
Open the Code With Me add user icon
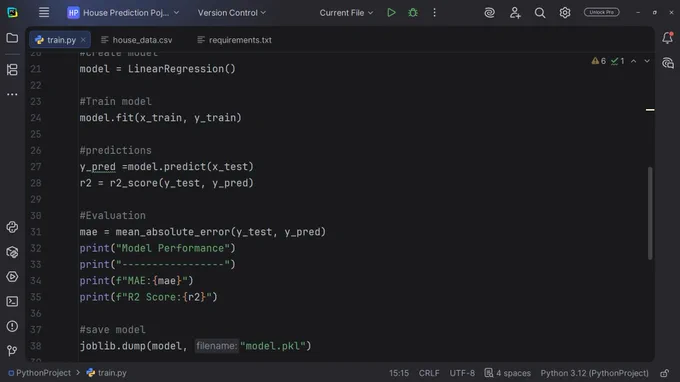coord(515,13)
